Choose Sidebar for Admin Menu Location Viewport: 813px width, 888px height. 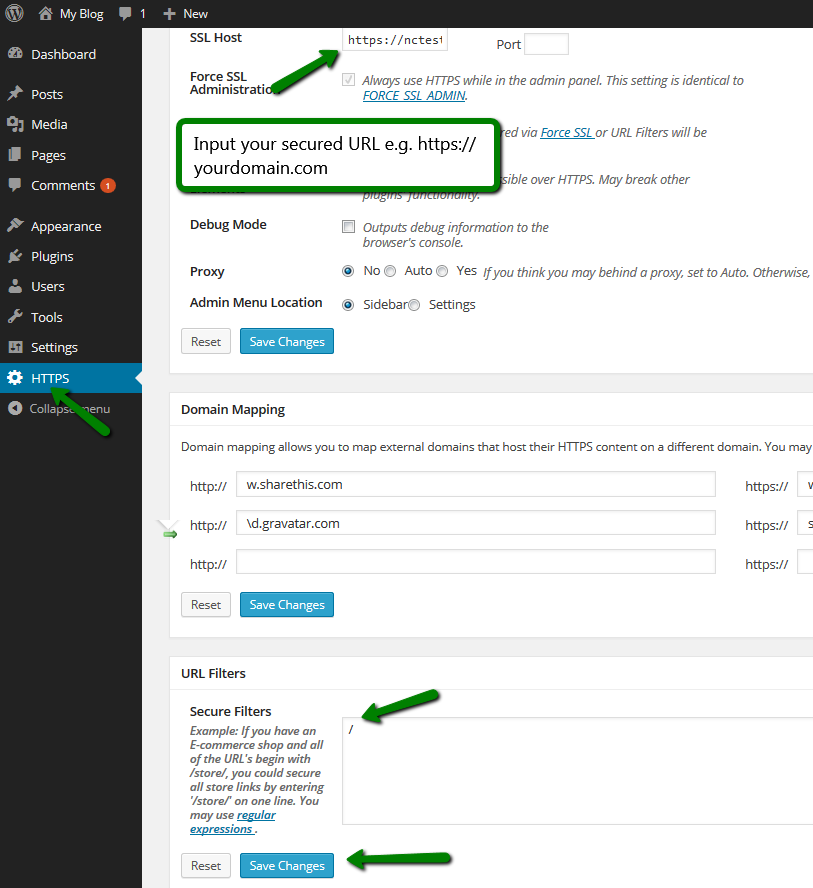tap(348, 305)
